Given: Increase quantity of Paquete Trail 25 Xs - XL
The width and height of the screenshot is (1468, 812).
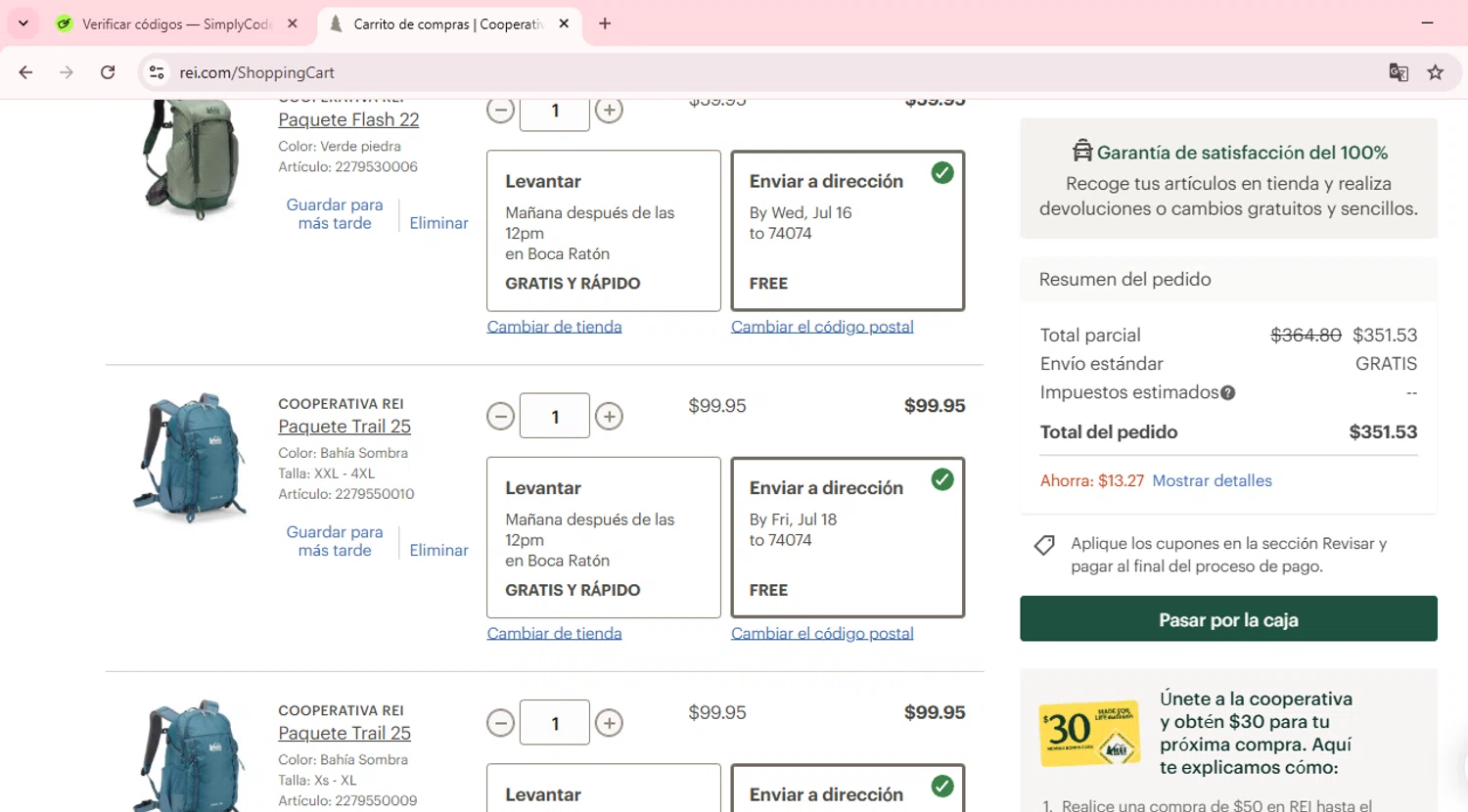Looking at the screenshot, I should click(x=609, y=723).
